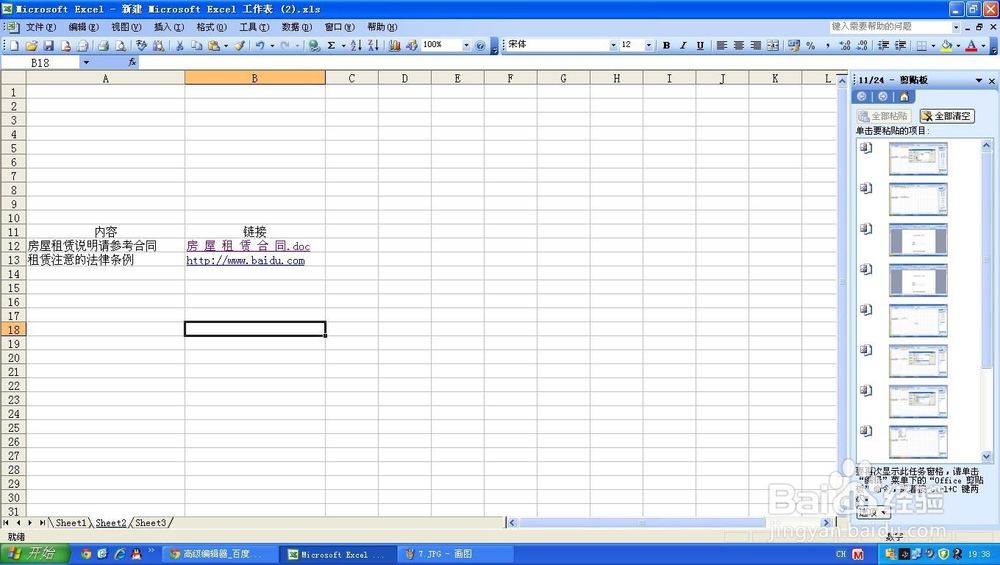Image resolution: width=1000 pixels, height=565 pixels.
Task: Open the 文件(F) menu
Action: 40,27
